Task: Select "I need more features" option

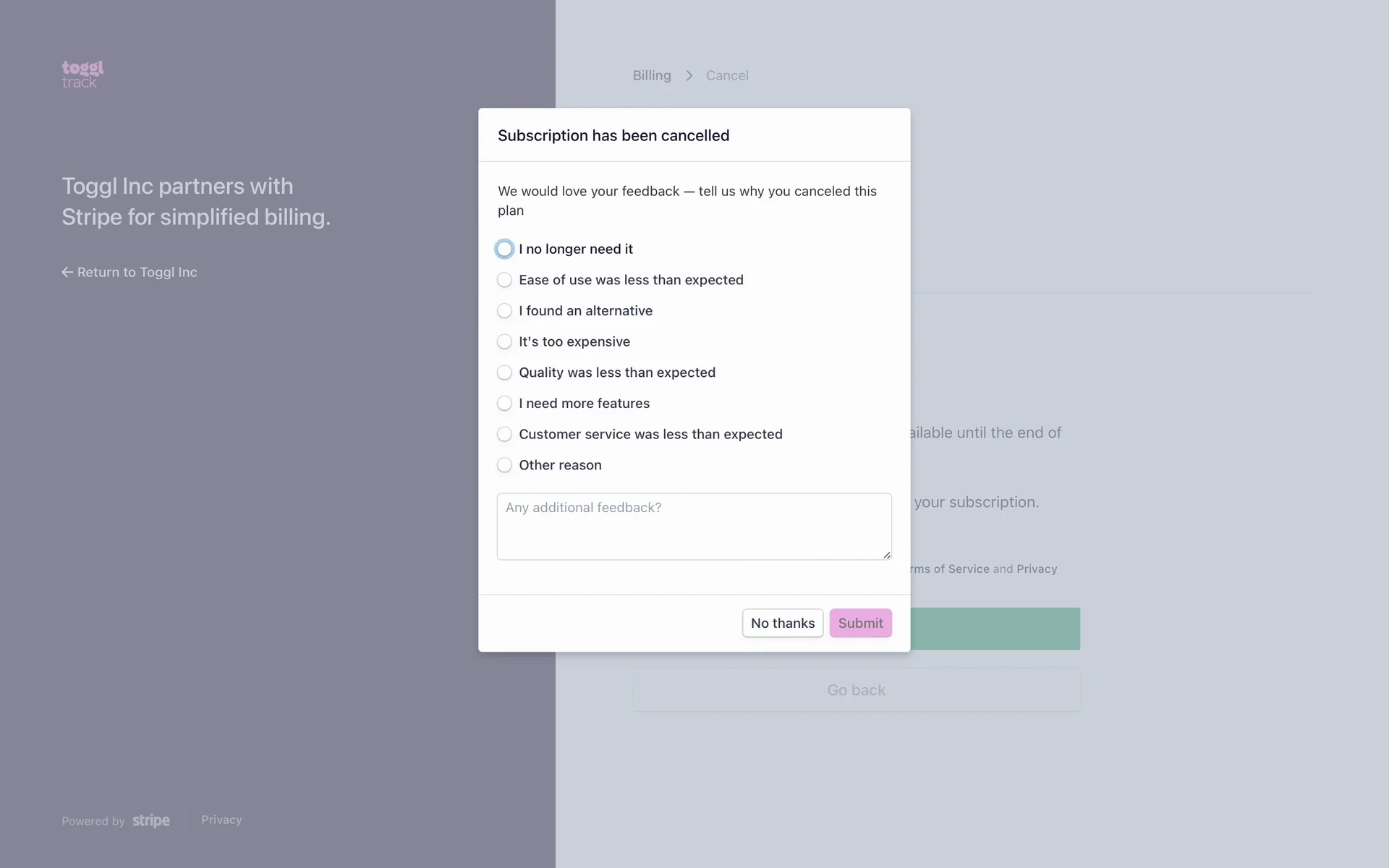Action: click(504, 404)
